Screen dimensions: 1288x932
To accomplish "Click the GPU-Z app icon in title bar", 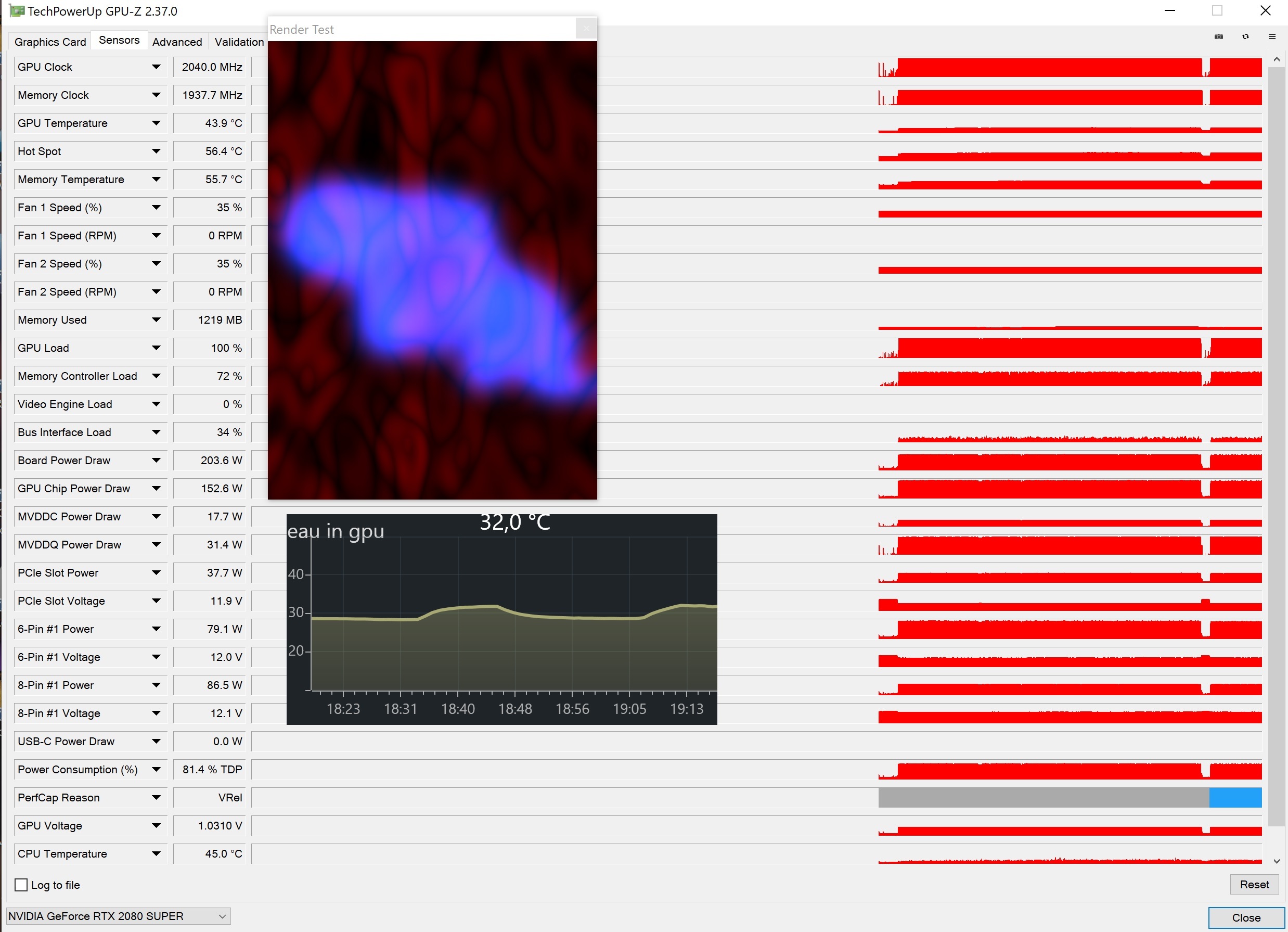I will point(17,11).
